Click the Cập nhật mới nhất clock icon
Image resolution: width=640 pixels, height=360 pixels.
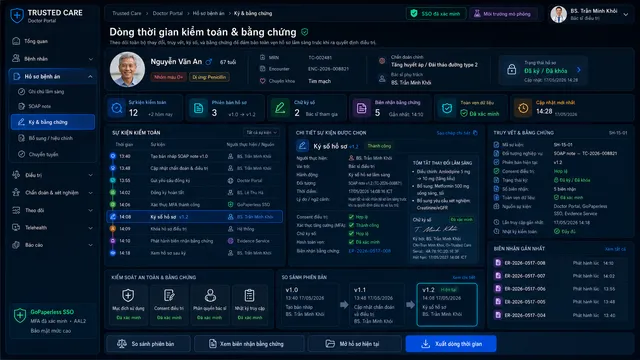(523, 108)
